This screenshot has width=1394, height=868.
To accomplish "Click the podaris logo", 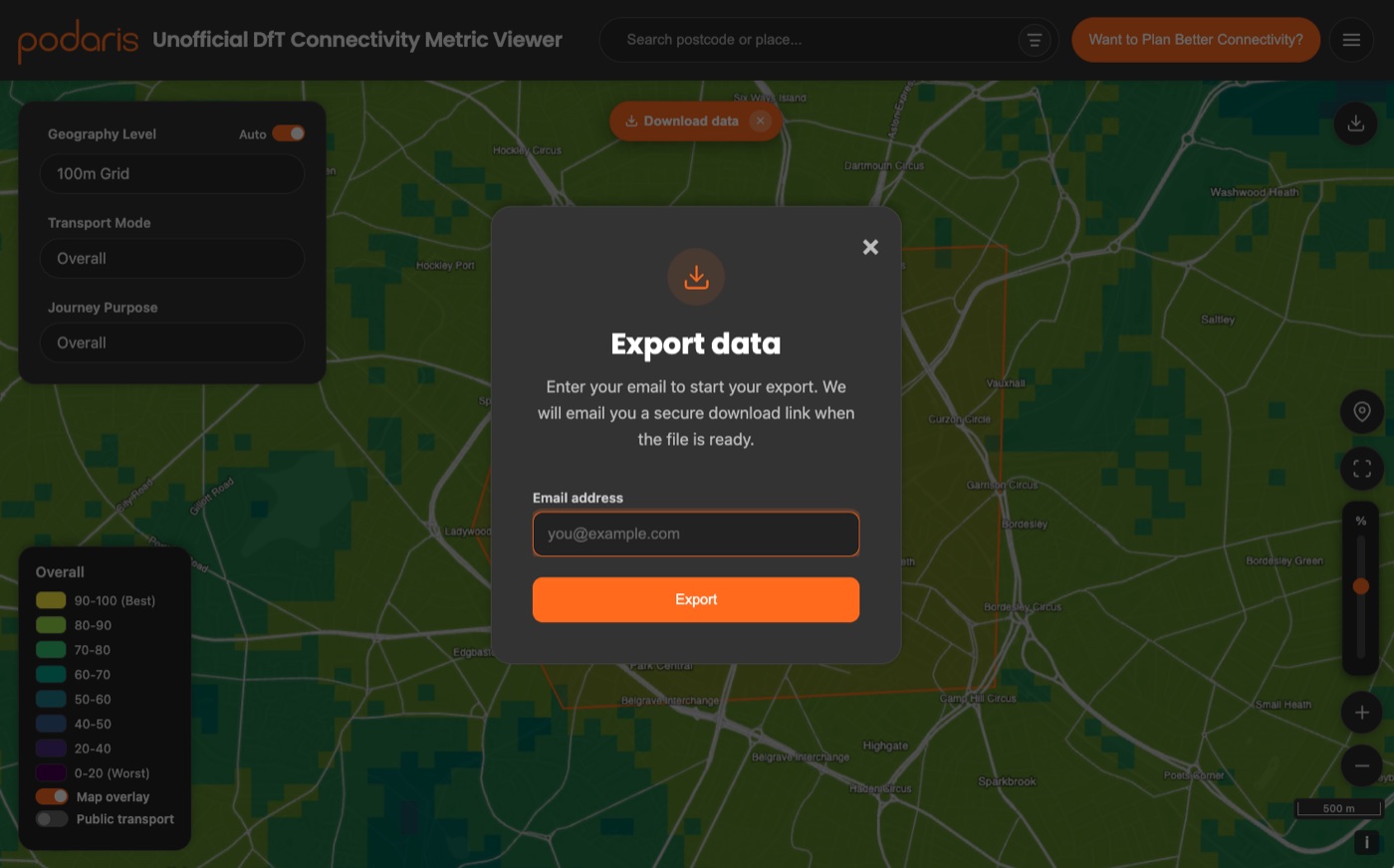I will tap(78, 41).
